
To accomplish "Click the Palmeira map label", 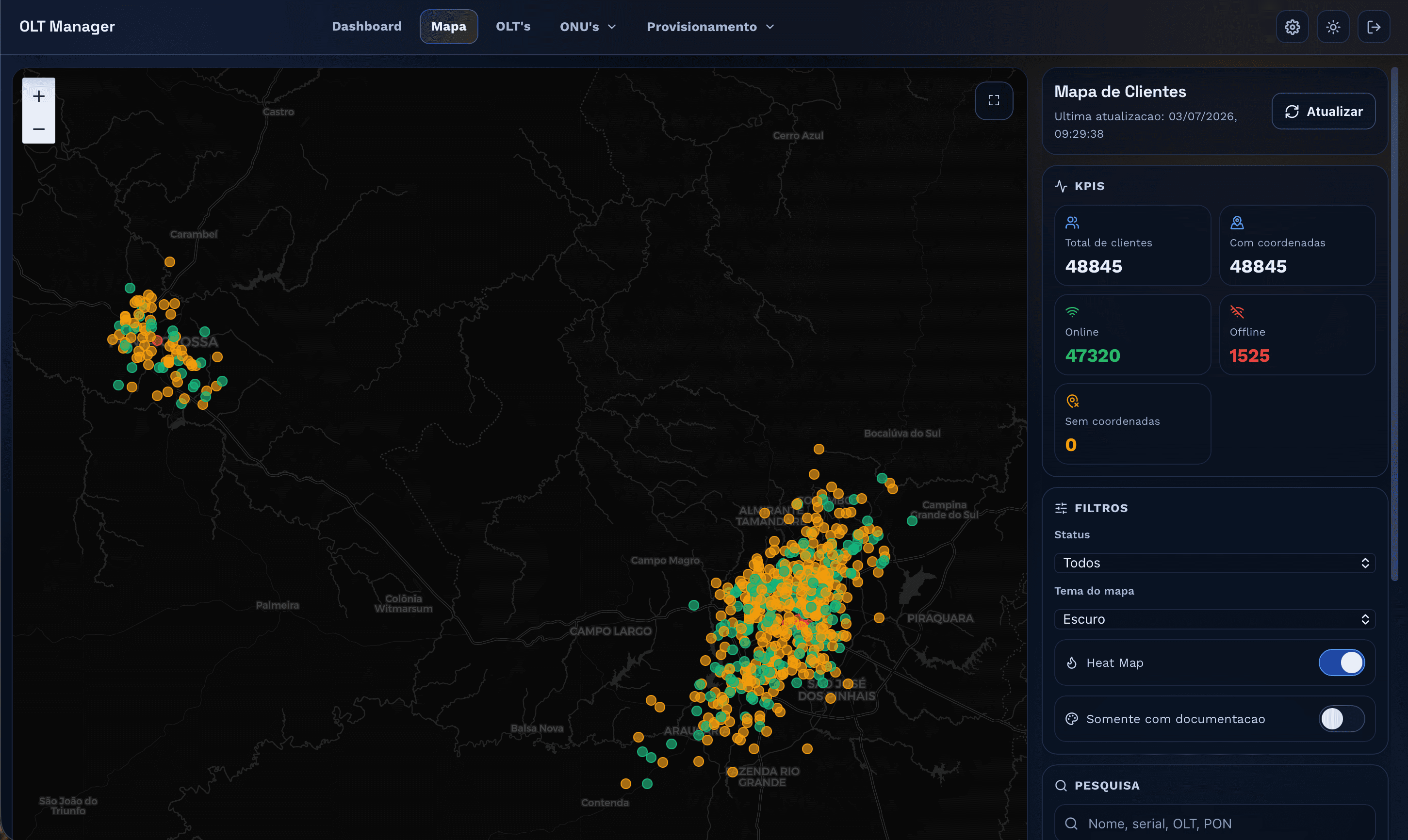I will tap(278, 605).
